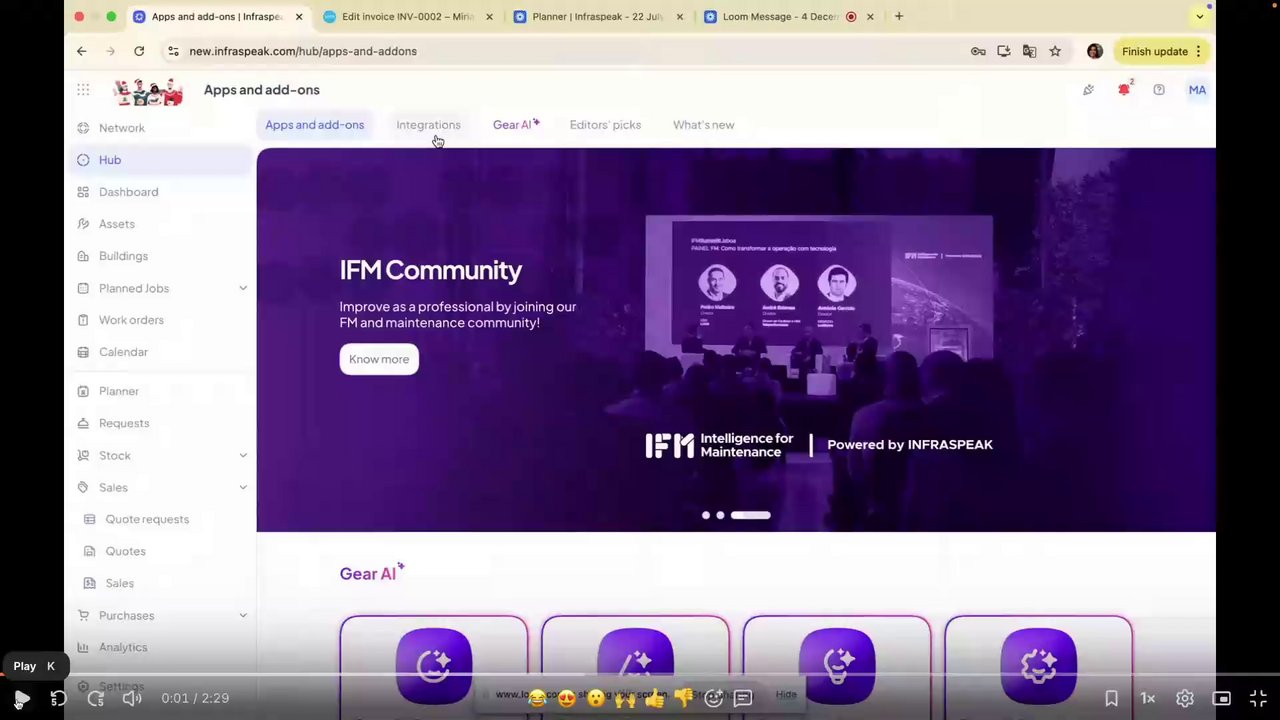
Task: Play the Loom video
Action: pos(22,698)
